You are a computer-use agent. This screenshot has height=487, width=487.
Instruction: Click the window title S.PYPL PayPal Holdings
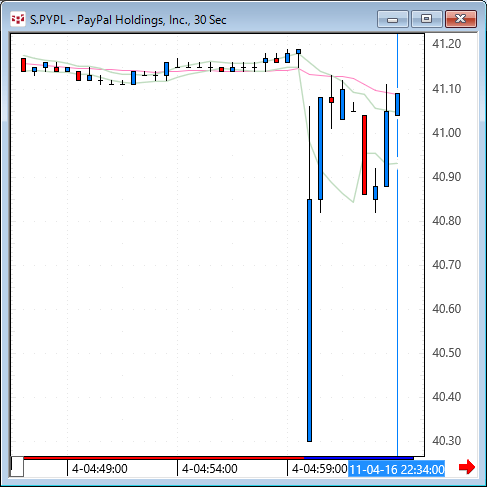click(x=128, y=20)
